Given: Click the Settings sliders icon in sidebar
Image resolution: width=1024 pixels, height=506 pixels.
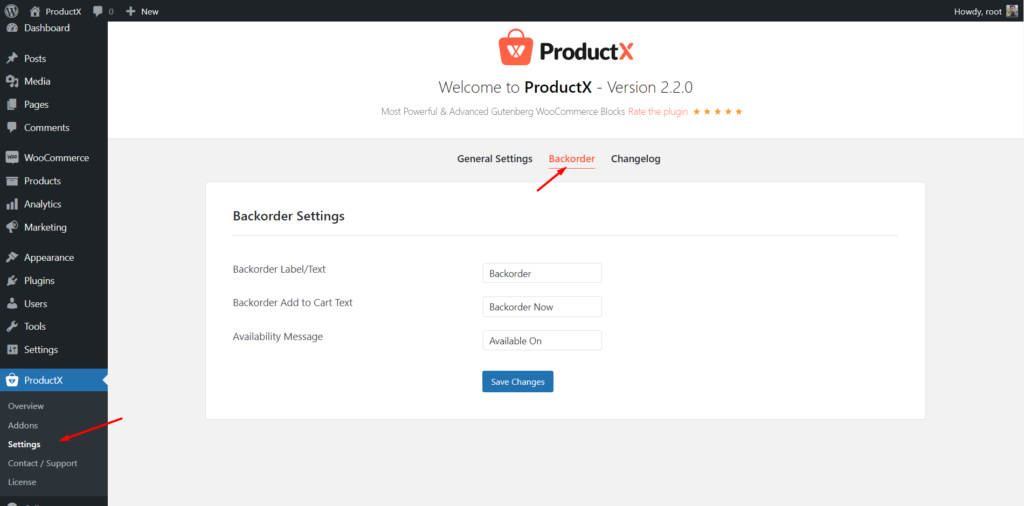Looking at the screenshot, I should coord(12,350).
